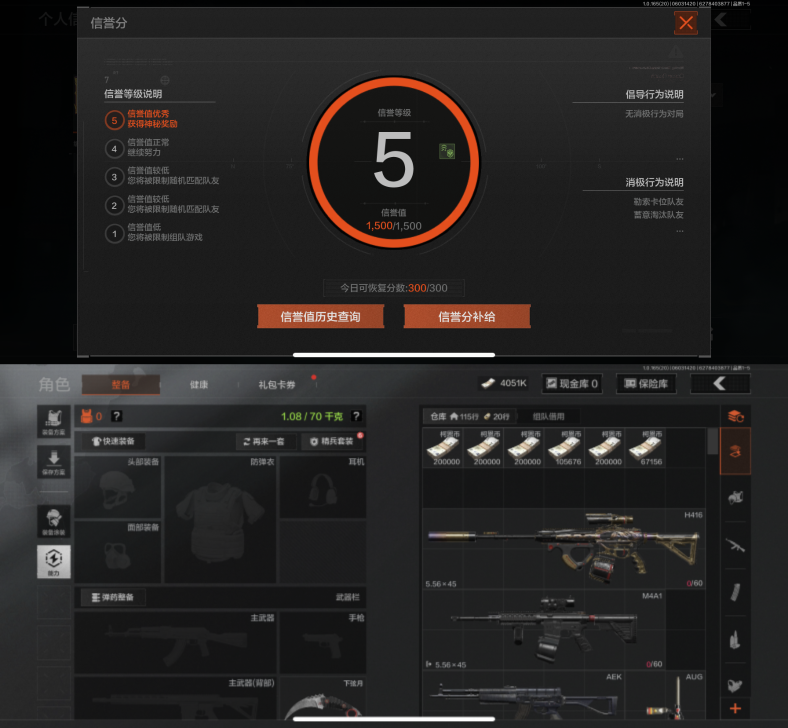Select the H416 rifle in warehouse

[x=563, y=549]
